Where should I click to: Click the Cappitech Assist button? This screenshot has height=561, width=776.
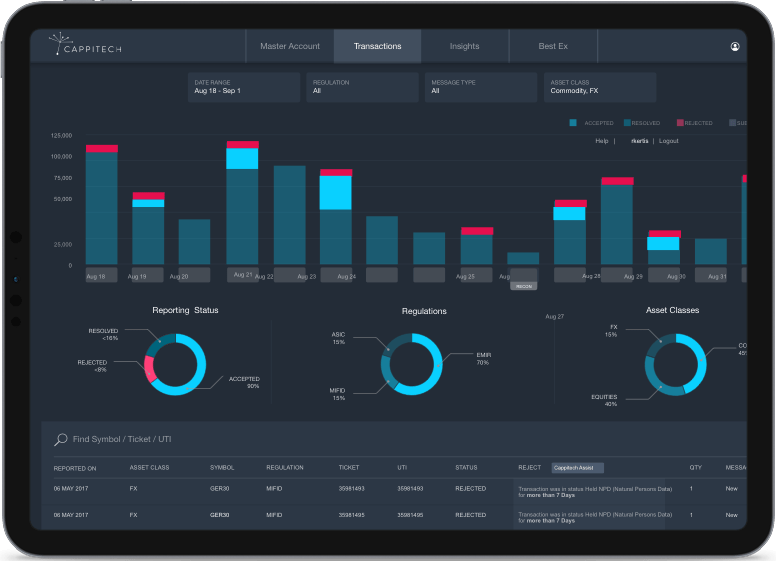click(578, 468)
